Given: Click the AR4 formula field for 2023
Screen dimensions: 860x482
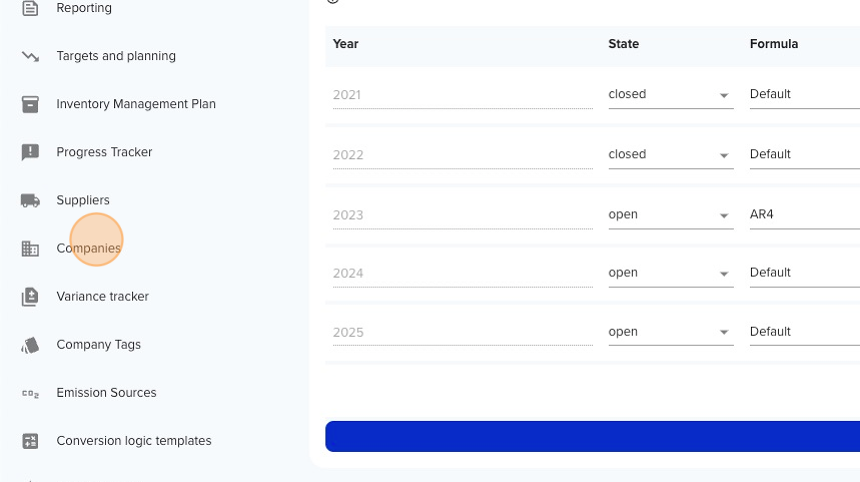Looking at the screenshot, I should 805,216.
